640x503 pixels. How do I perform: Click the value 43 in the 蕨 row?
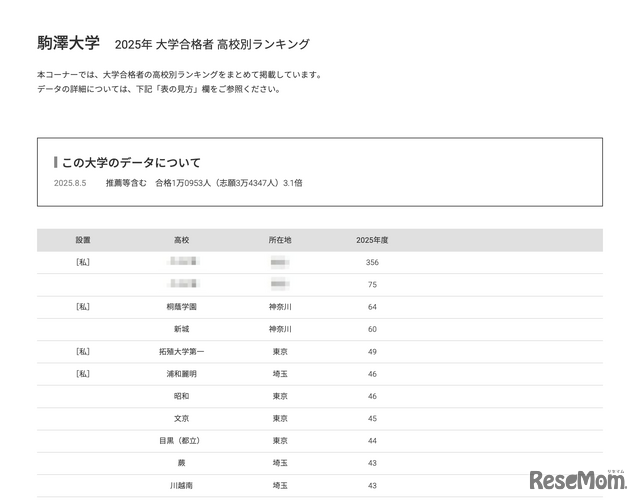(x=372, y=463)
